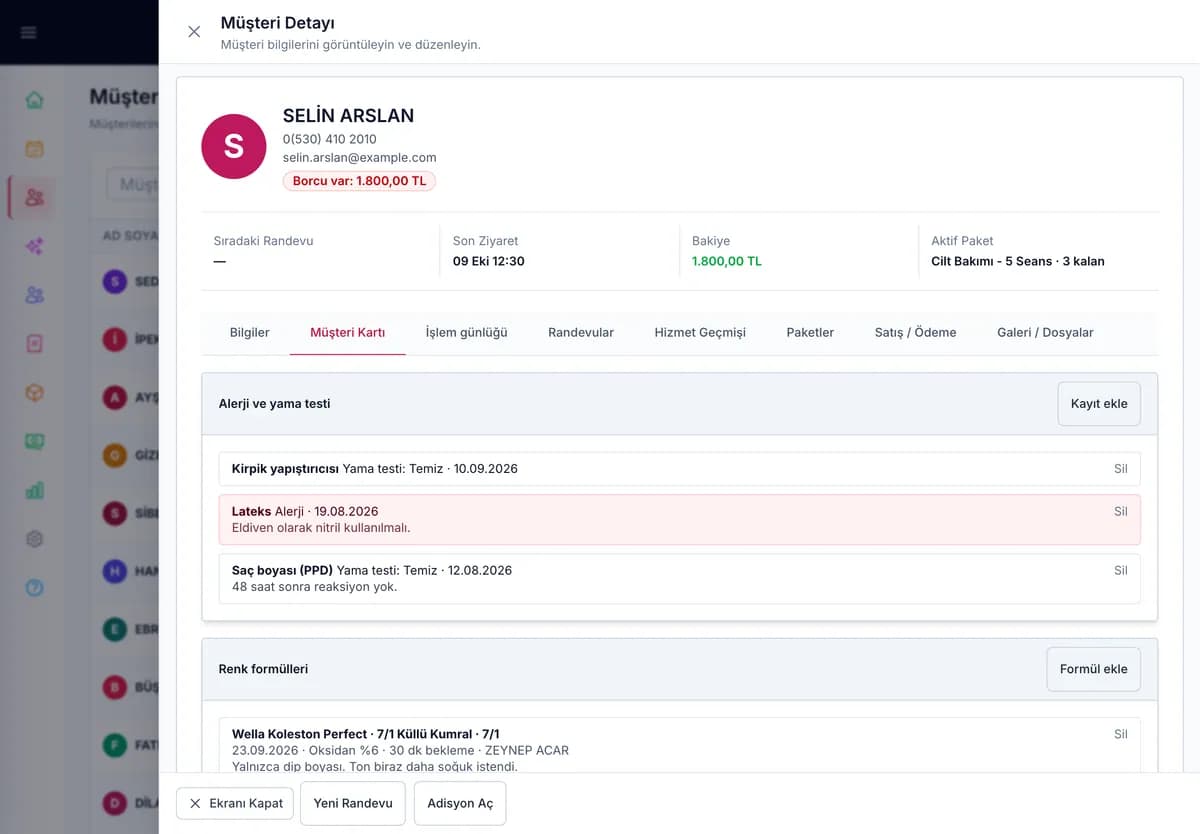Open the green cash icon in the background sidebar
The width and height of the screenshot is (1200, 834).
35,441
